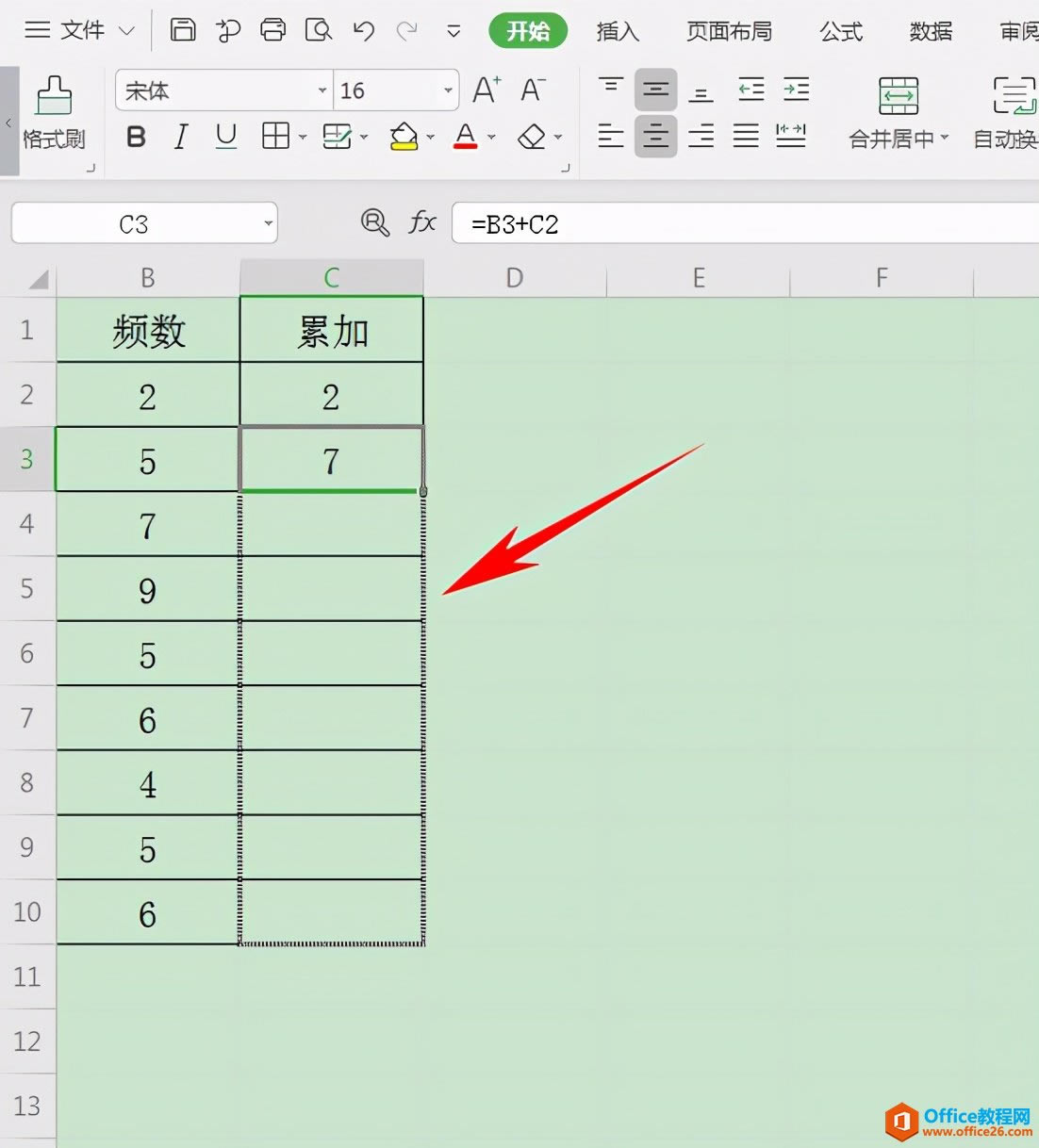Align text right

point(701,137)
